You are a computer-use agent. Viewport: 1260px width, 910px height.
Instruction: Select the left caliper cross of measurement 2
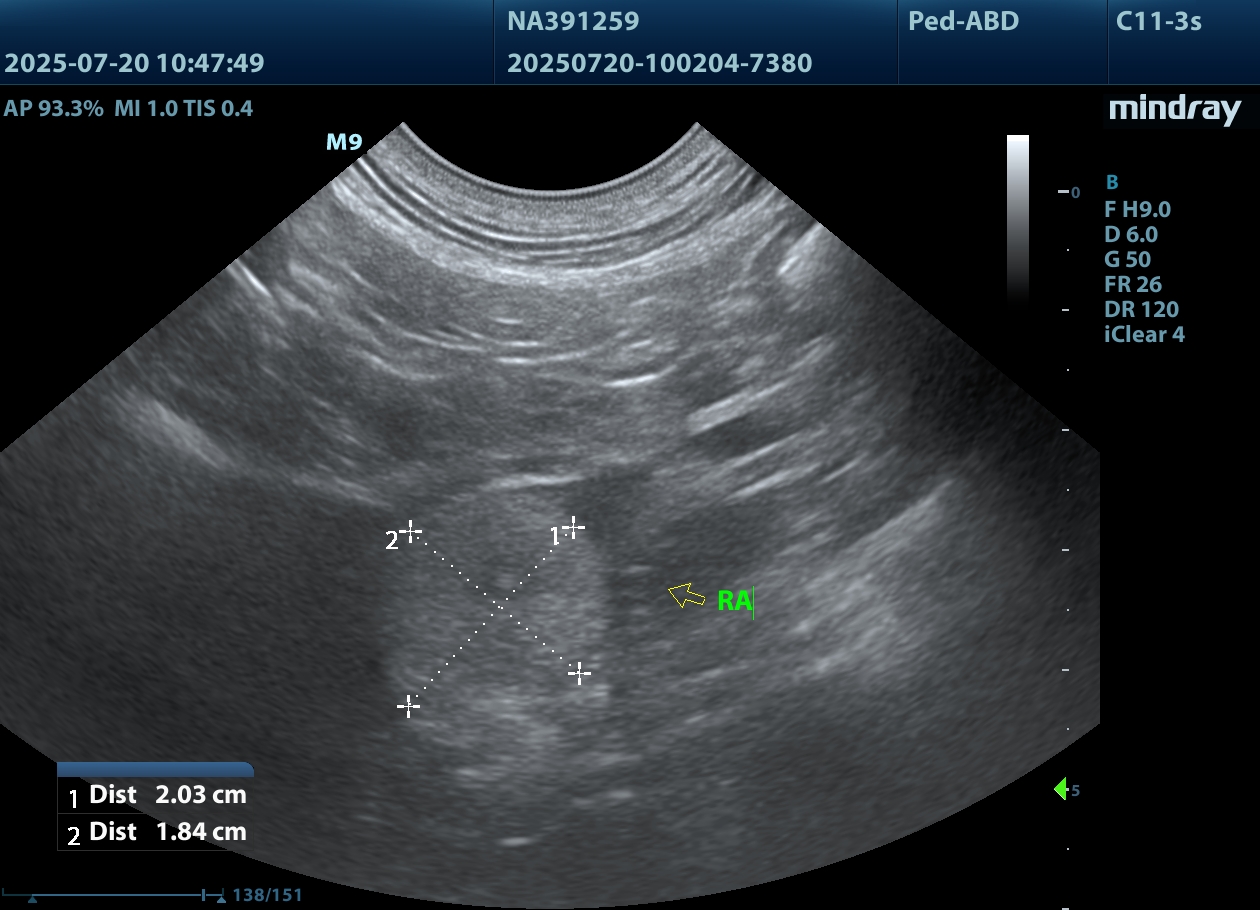click(x=410, y=531)
